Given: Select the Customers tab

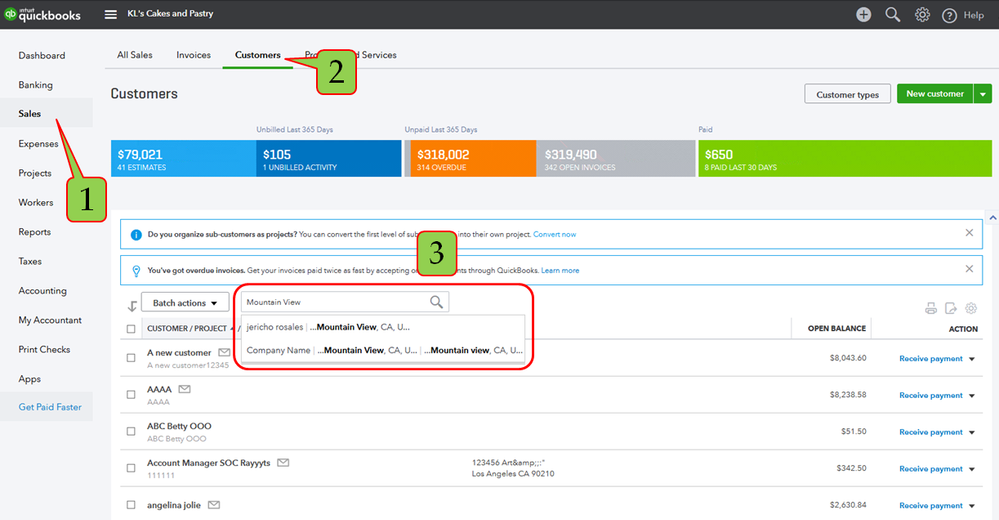Looking at the screenshot, I should (257, 55).
